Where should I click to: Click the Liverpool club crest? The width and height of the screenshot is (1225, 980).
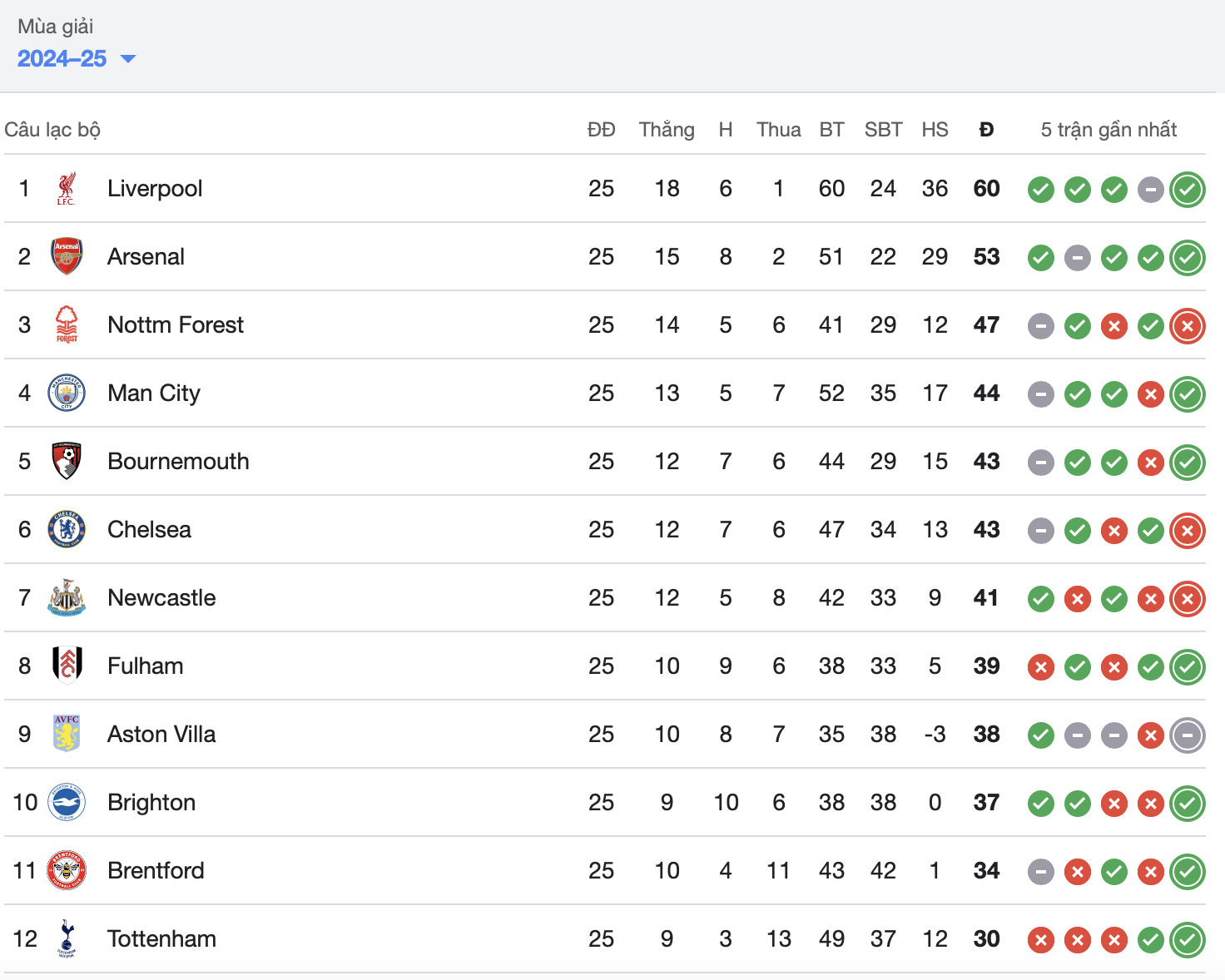[67, 189]
